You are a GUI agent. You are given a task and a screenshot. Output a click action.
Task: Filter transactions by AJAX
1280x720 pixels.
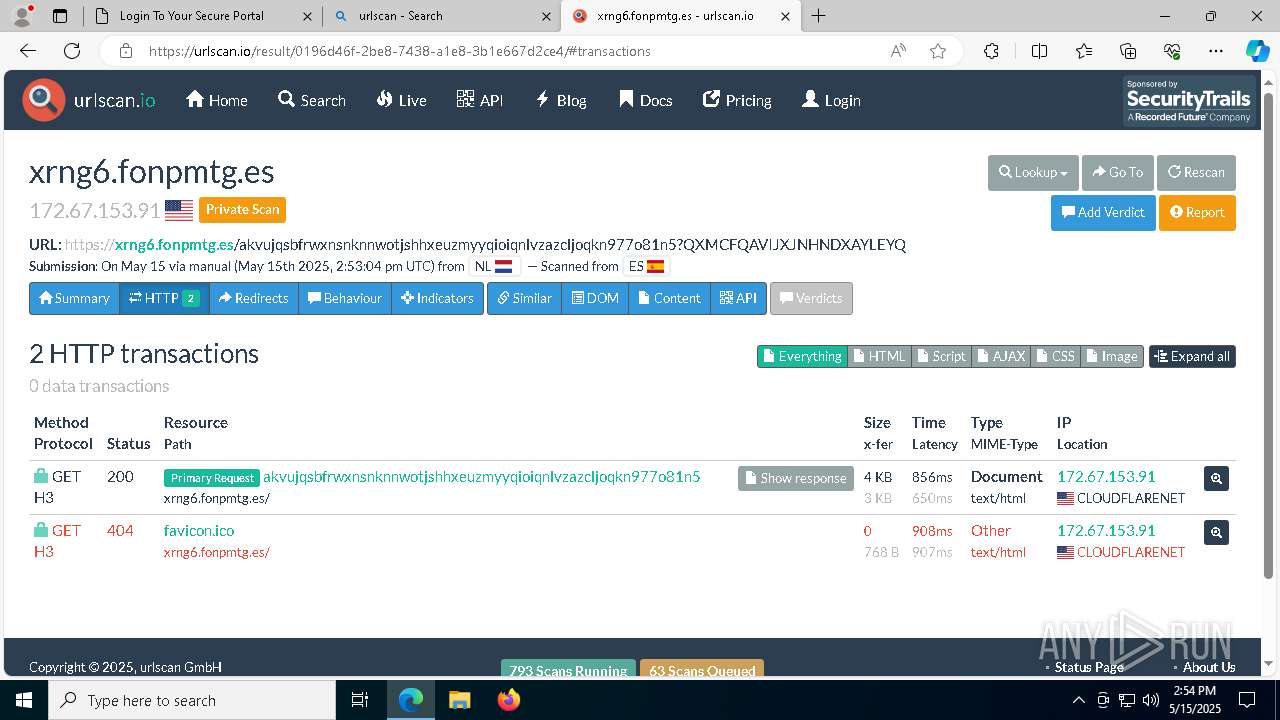pos(1001,356)
